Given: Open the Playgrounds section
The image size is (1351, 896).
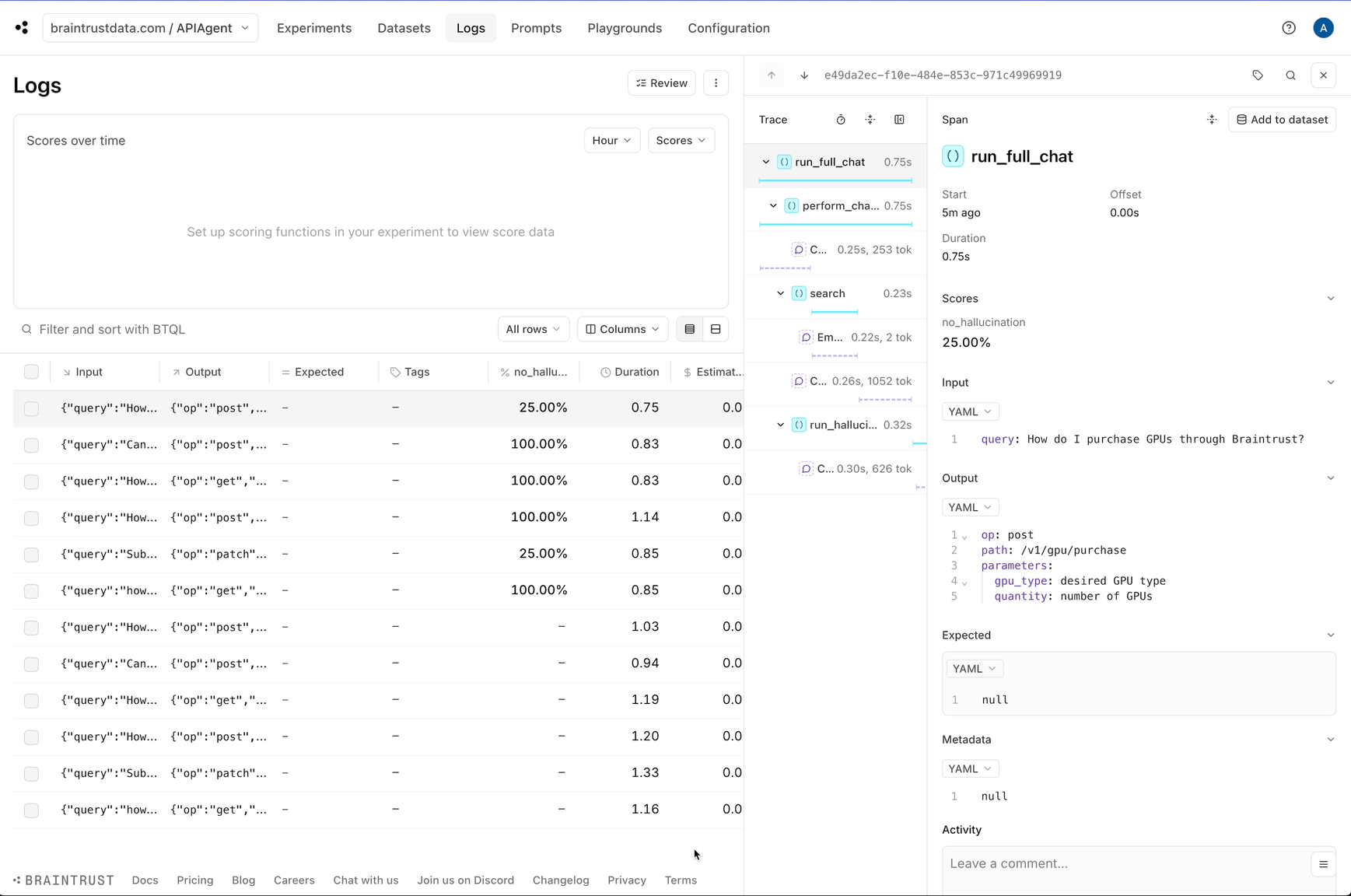Looking at the screenshot, I should 625,27.
